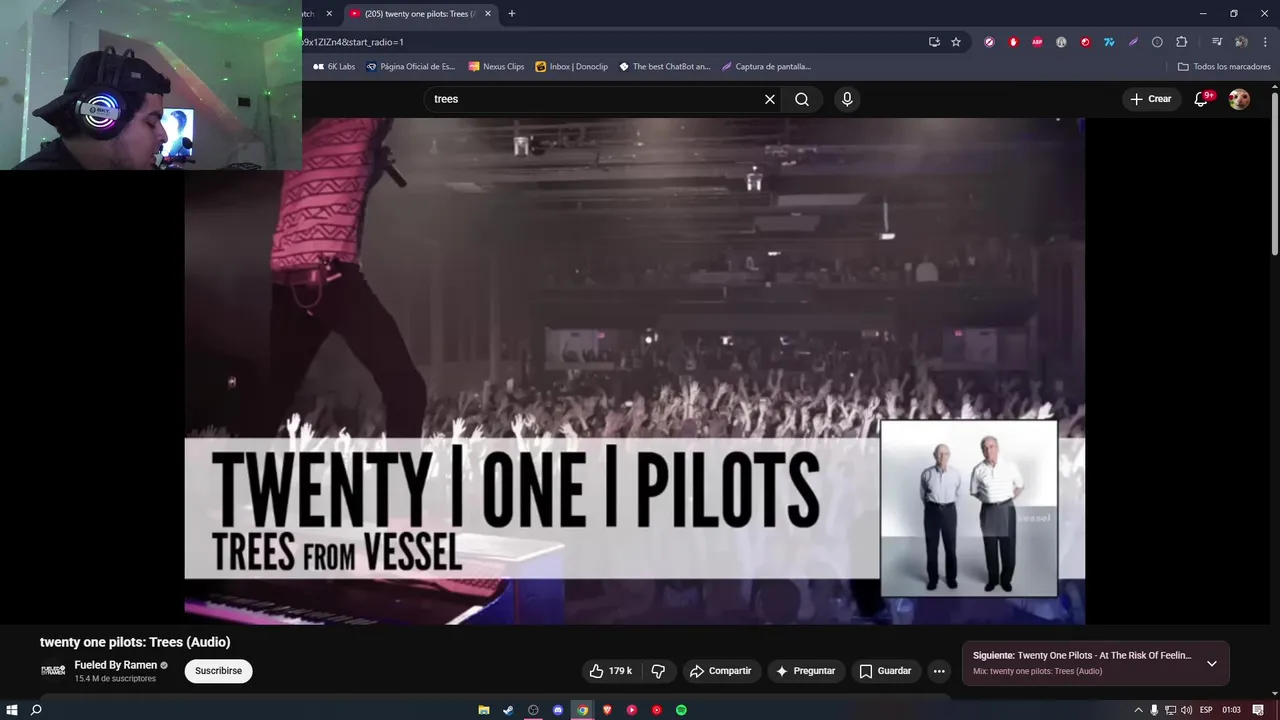Close the twenty one pilots: Trees tab
The width and height of the screenshot is (1280, 720).
tap(488, 14)
